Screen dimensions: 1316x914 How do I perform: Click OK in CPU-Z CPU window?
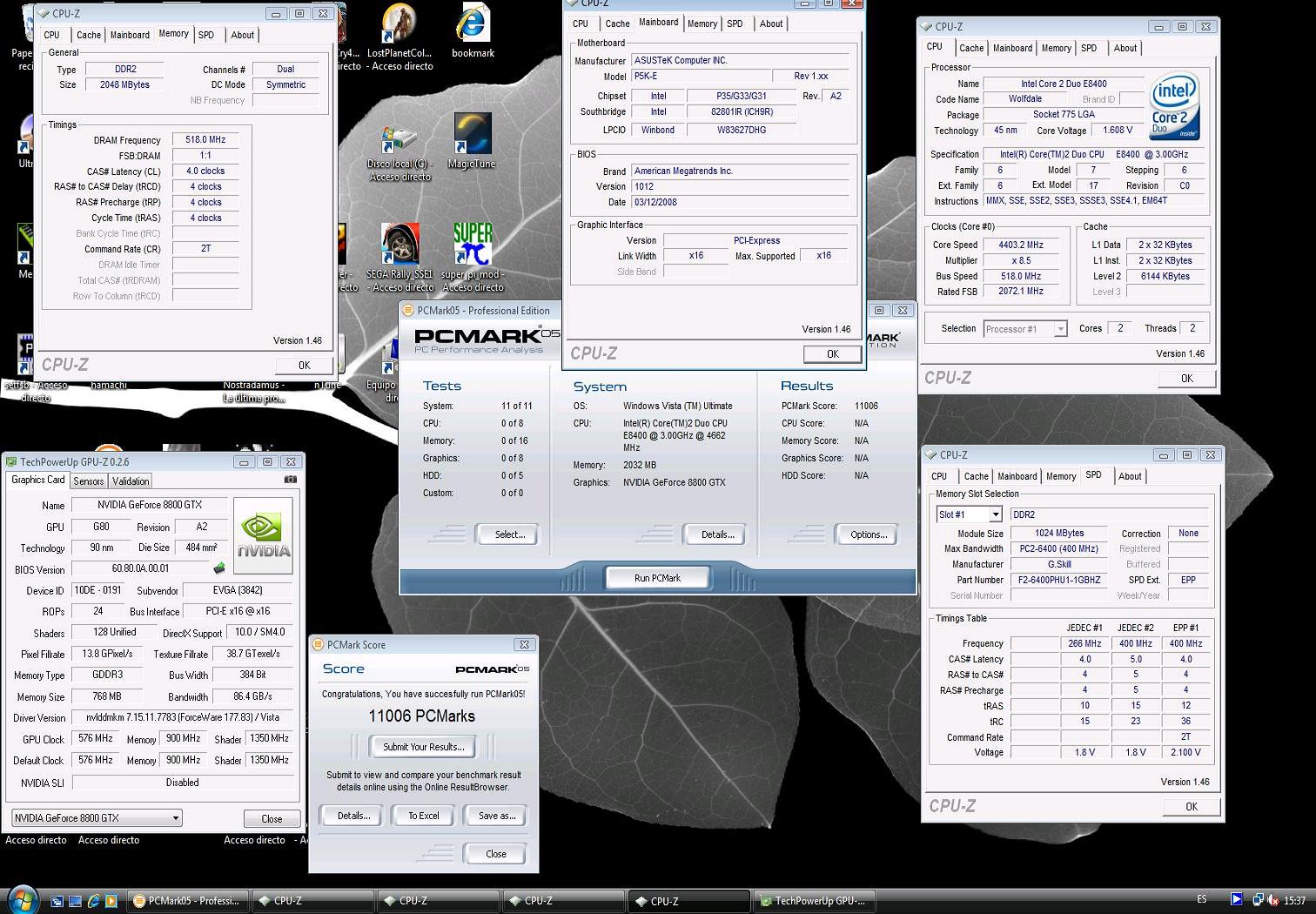1187,379
